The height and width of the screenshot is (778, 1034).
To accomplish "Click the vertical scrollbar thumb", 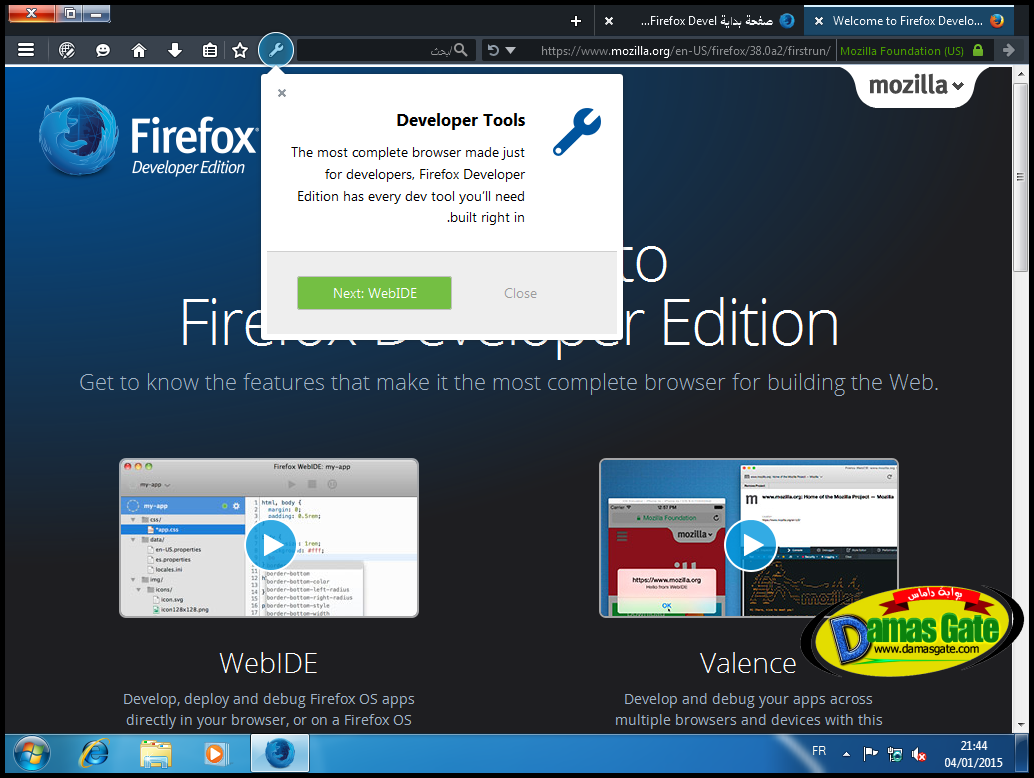I will click(1020, 177).
